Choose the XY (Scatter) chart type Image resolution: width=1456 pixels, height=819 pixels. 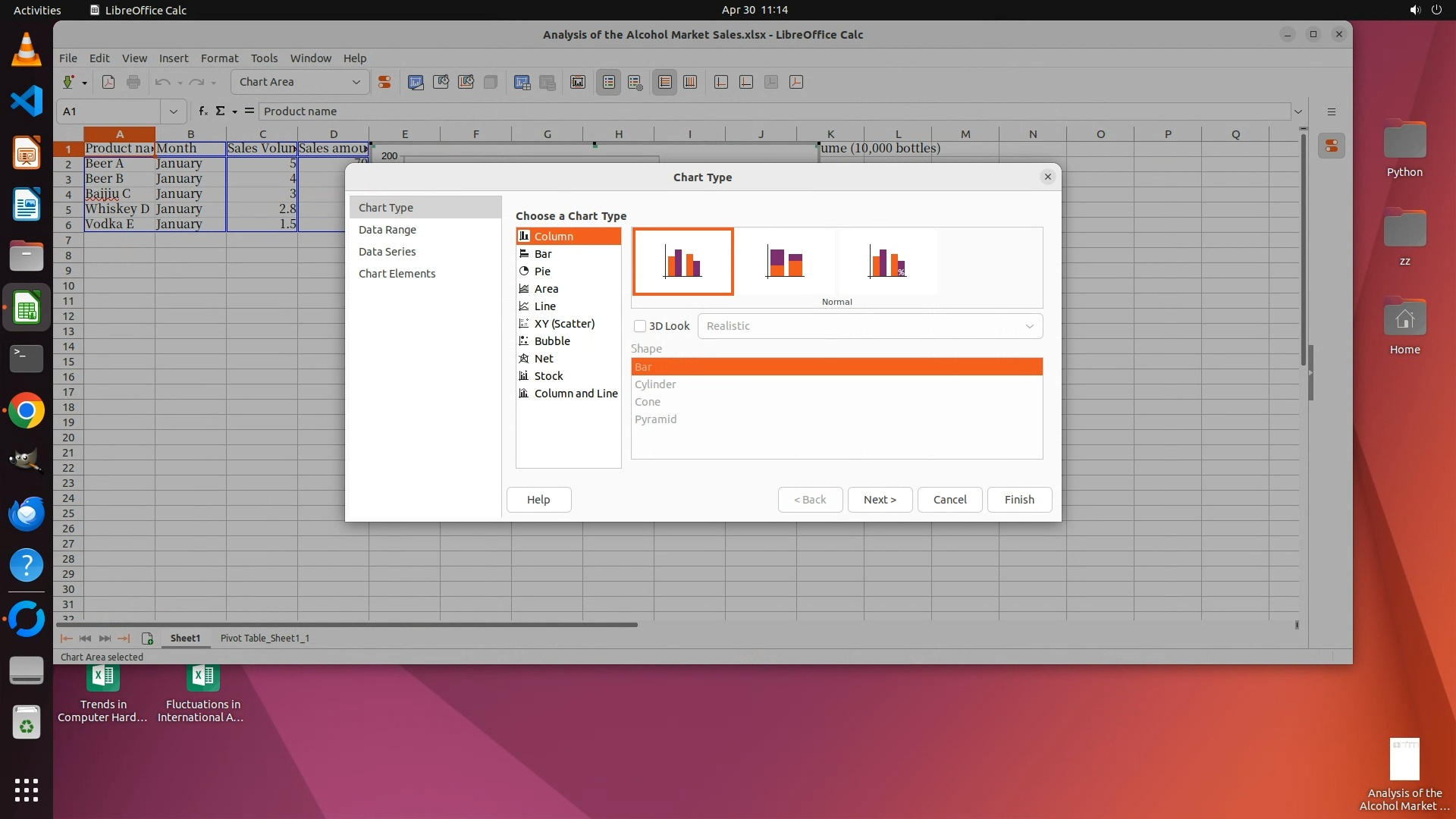point(564,324)
